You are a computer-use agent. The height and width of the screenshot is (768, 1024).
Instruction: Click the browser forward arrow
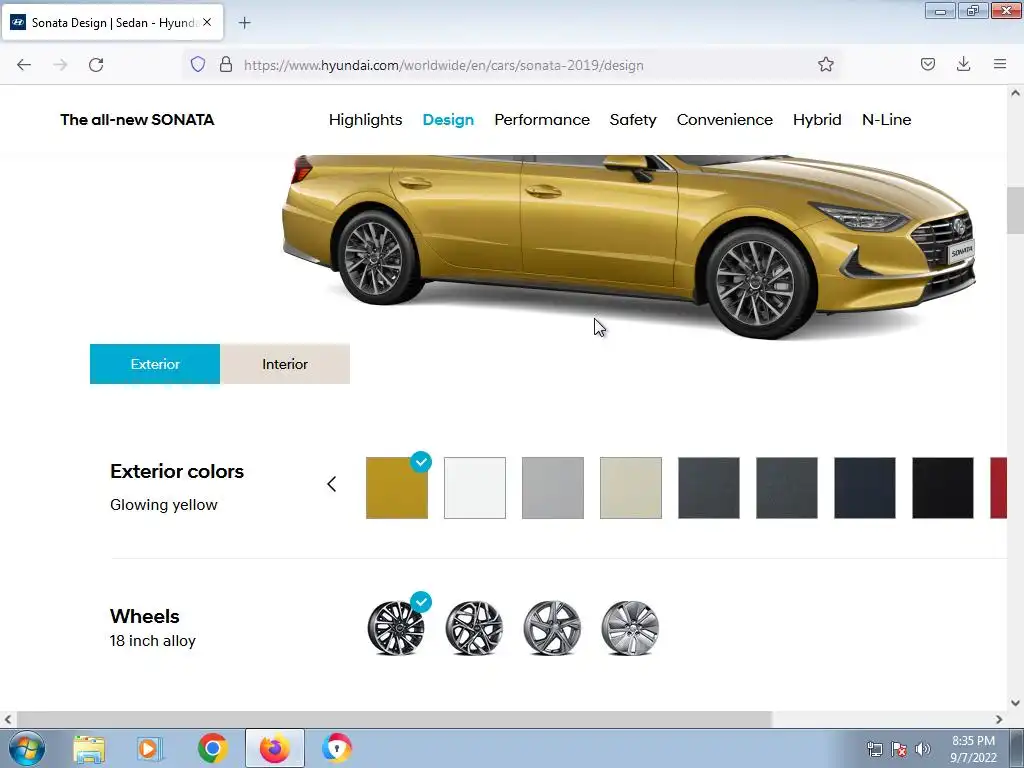[x=60, y=65]
